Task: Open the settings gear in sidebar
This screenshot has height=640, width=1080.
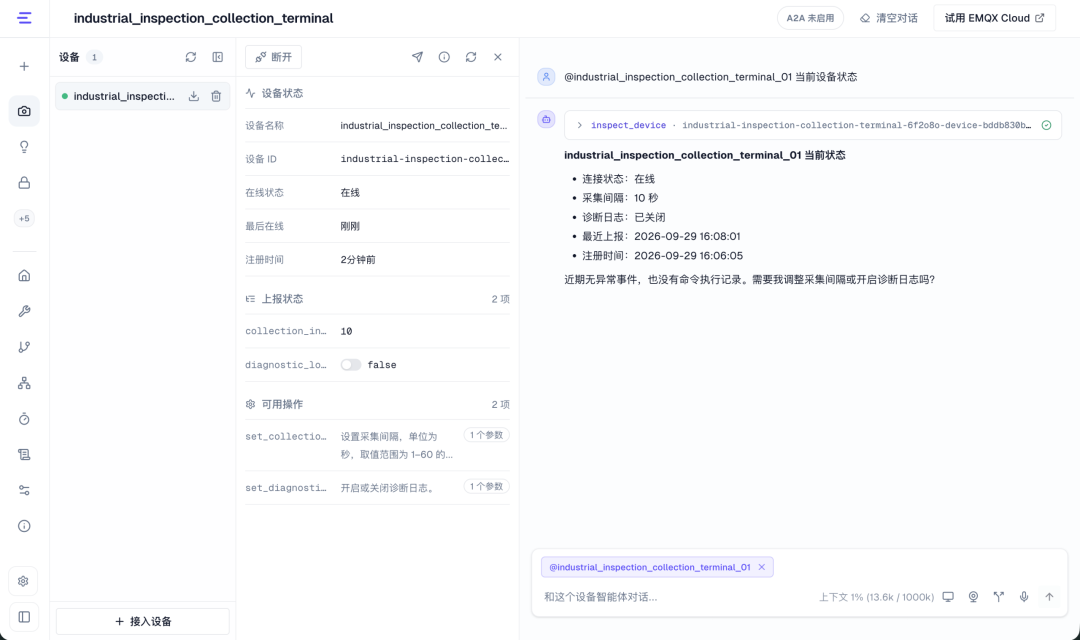Action: (23, 581)
